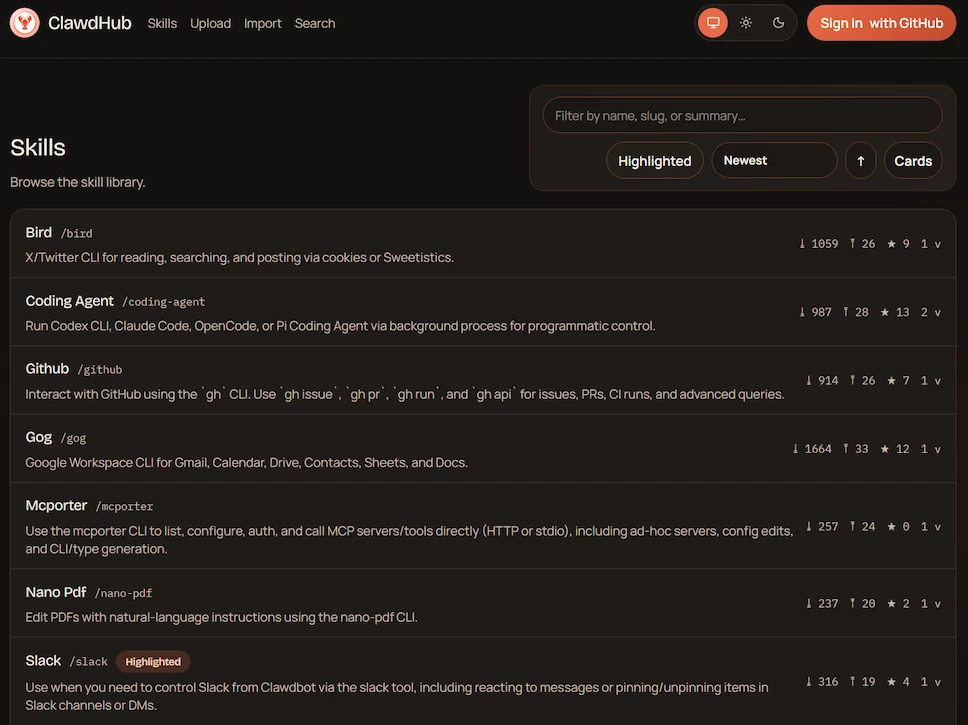Image resolution: width=968 pixels, height=725 pixels.
Task: Click the Sign in with GitHub button
Action: 881,23
